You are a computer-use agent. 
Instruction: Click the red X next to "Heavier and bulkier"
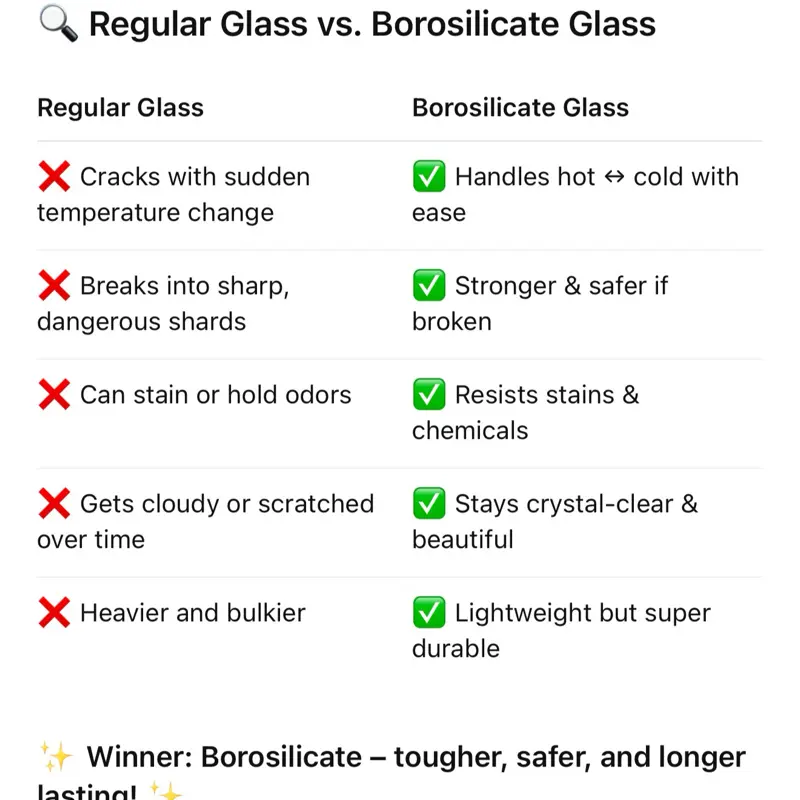[54, 613]
